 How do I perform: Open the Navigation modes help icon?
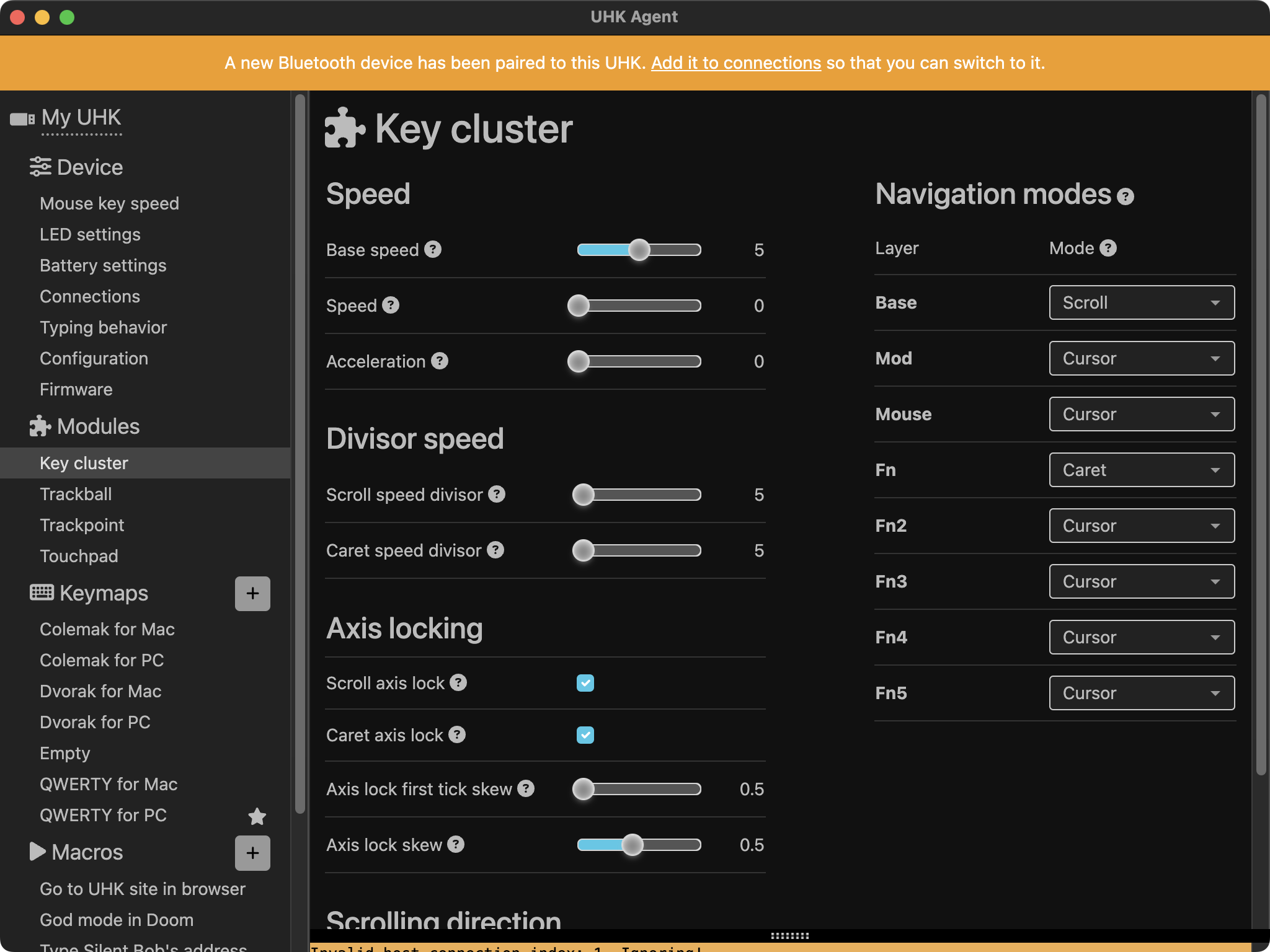point(1125,195)
